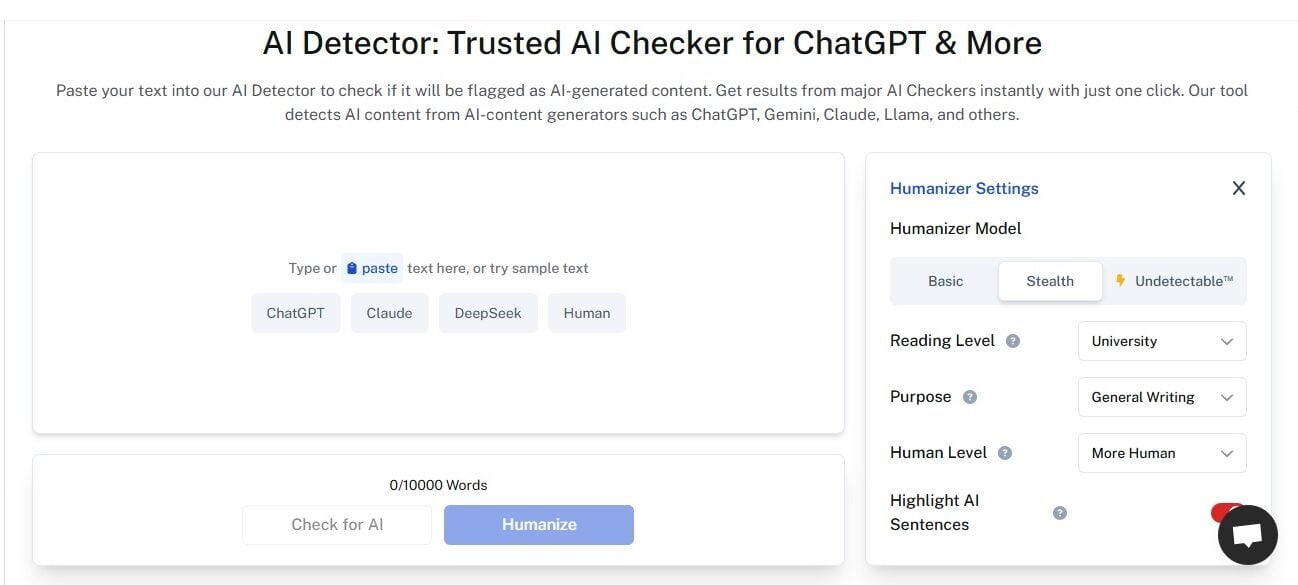Open the chat support bubble icon
This screenshot has width=1298, height=585.
tap(1247, 535)
